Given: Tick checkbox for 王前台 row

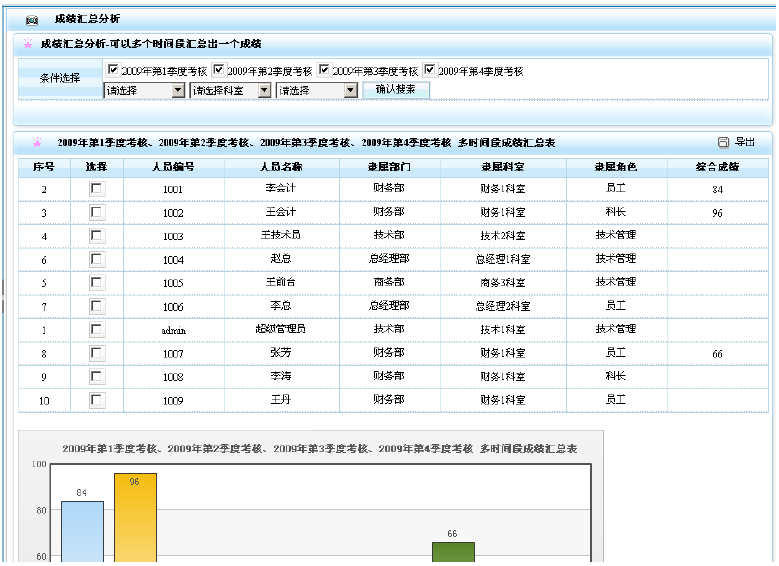Looking at the screenshot, I should (96, 283).
